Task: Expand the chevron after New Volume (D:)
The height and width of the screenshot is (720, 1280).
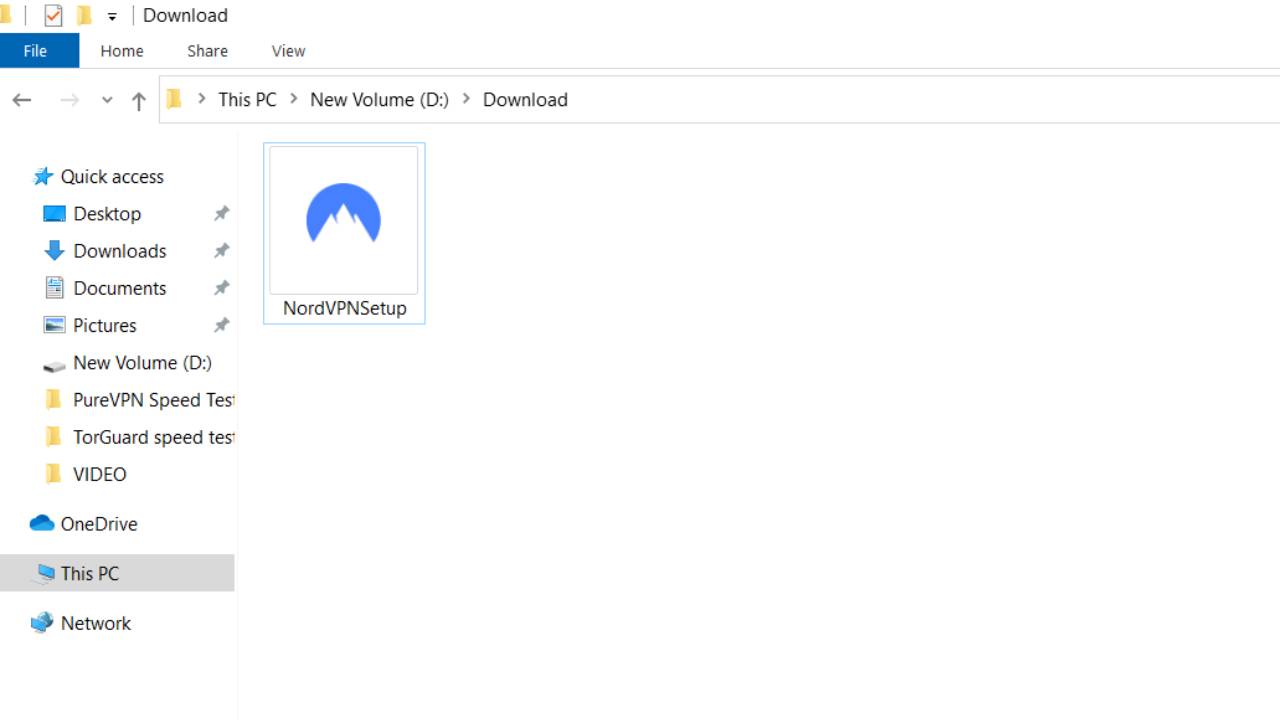Action: point(466,99)
